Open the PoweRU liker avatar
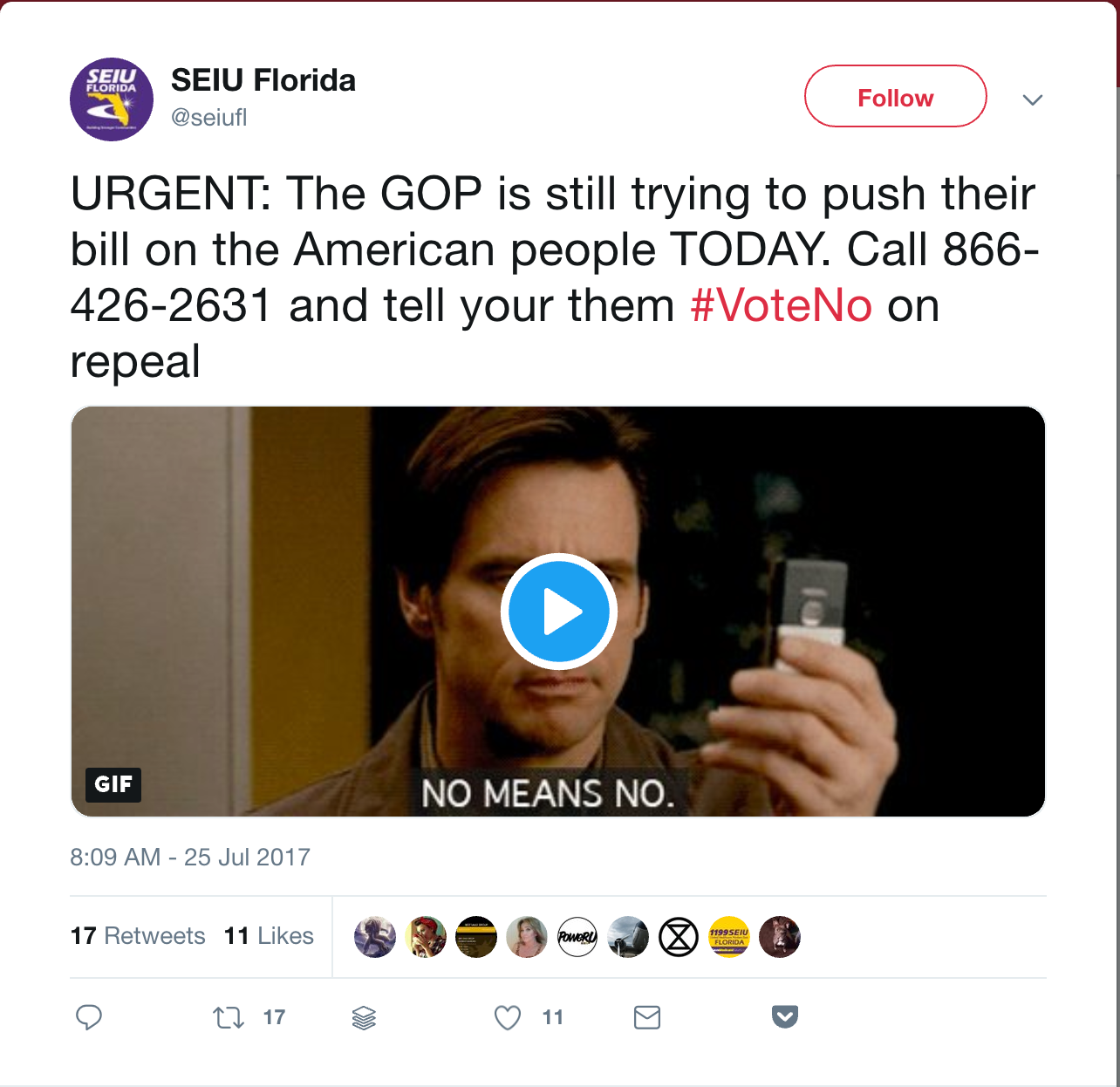This screenshot has width=1120, height=1087. point(577,937)
